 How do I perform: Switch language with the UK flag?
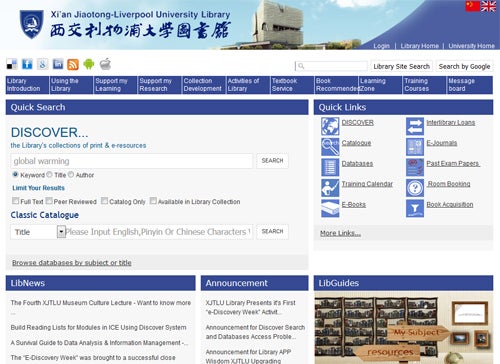(x=489, y=6)
